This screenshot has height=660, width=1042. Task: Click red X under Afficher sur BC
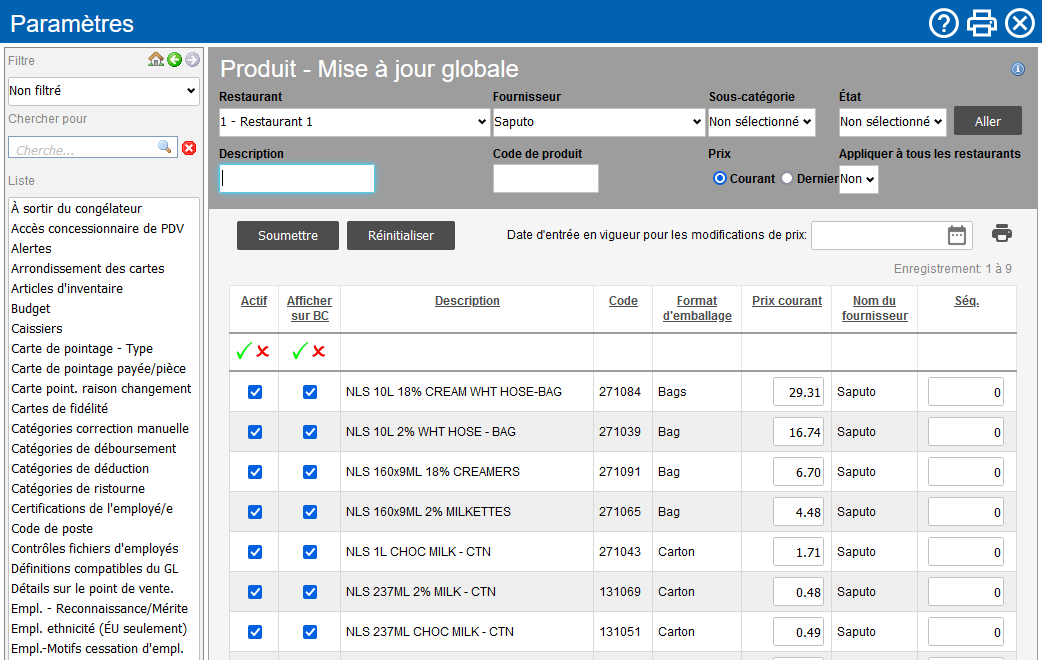pyautogui.click(x=319, y=351)
